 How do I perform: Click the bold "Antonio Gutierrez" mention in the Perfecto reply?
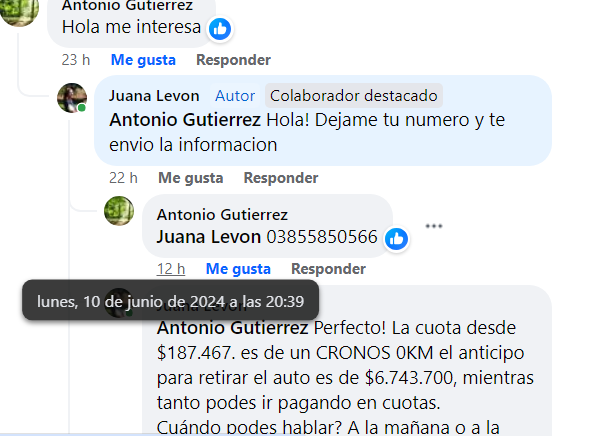tap(232, 327)
